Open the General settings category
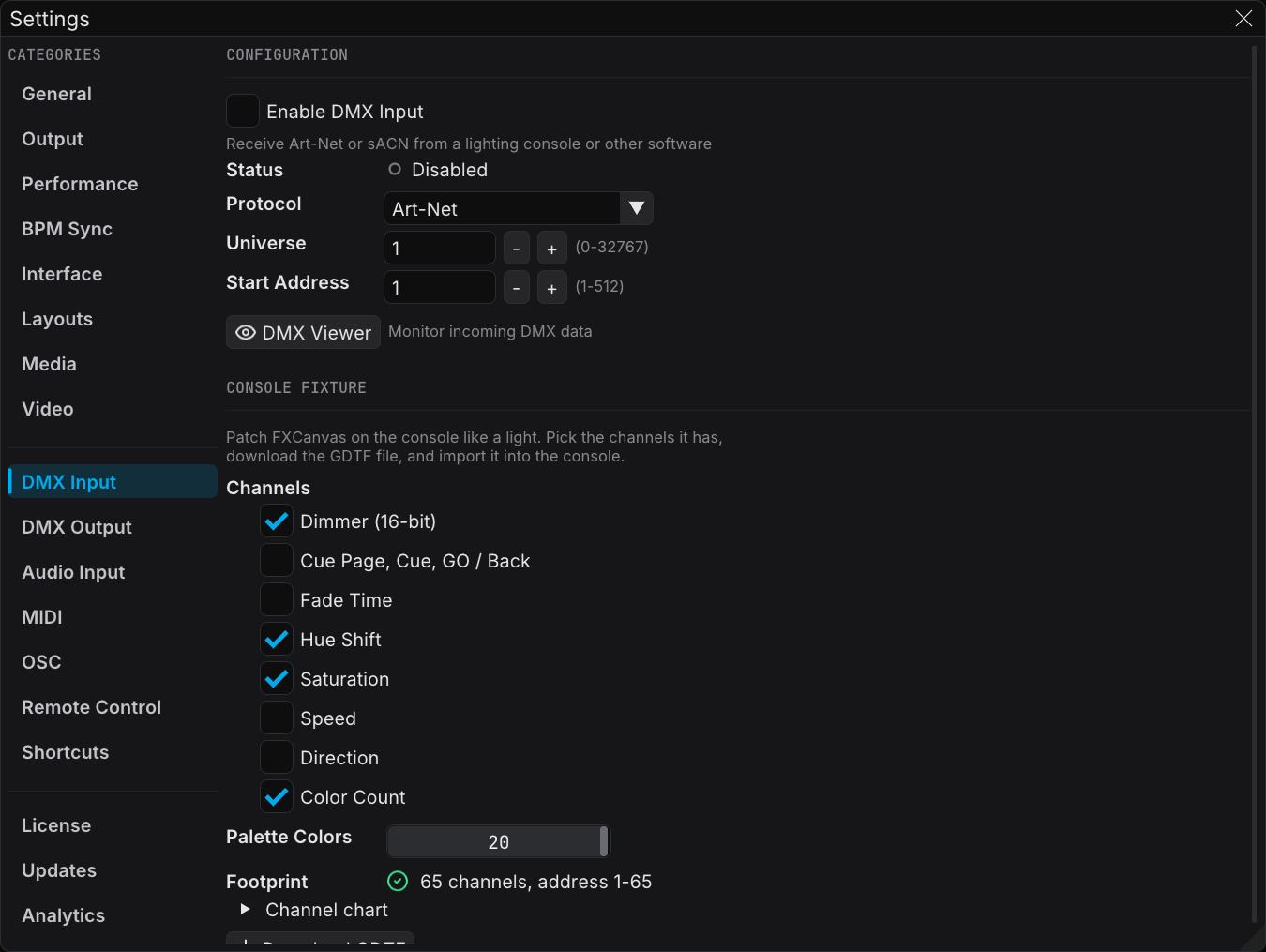This screenshot has height=952, width=1266. (113, 94)
